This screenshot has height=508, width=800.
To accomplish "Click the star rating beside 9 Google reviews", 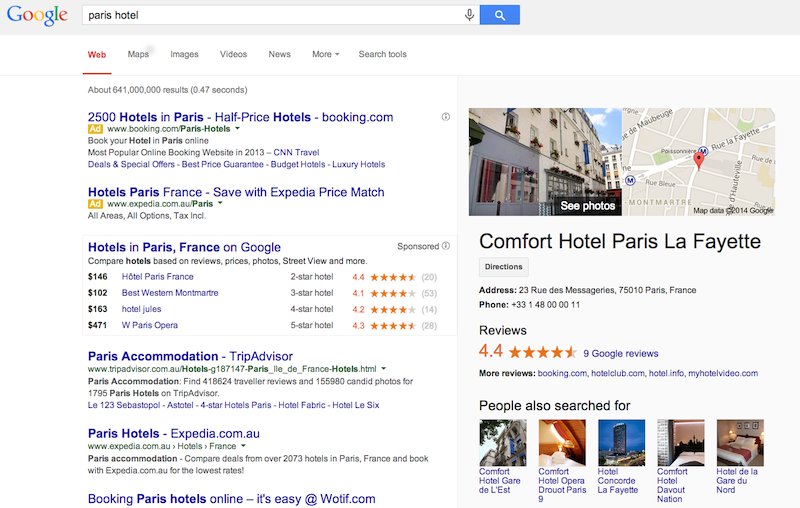I will pos(542,352).
